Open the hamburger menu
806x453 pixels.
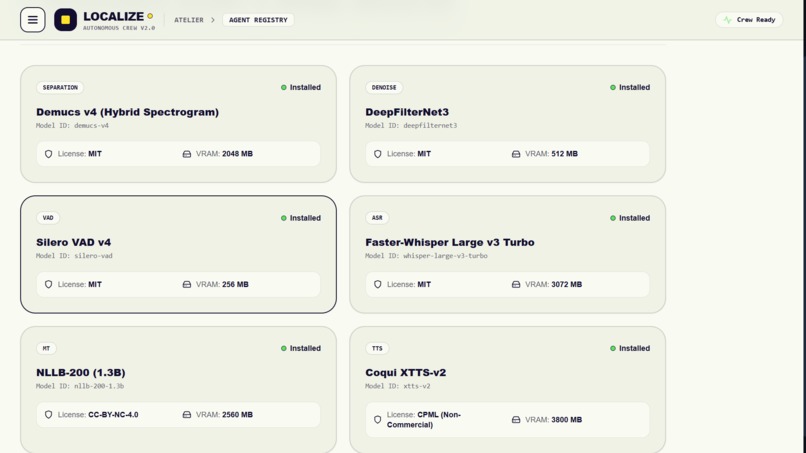(32, 20)
